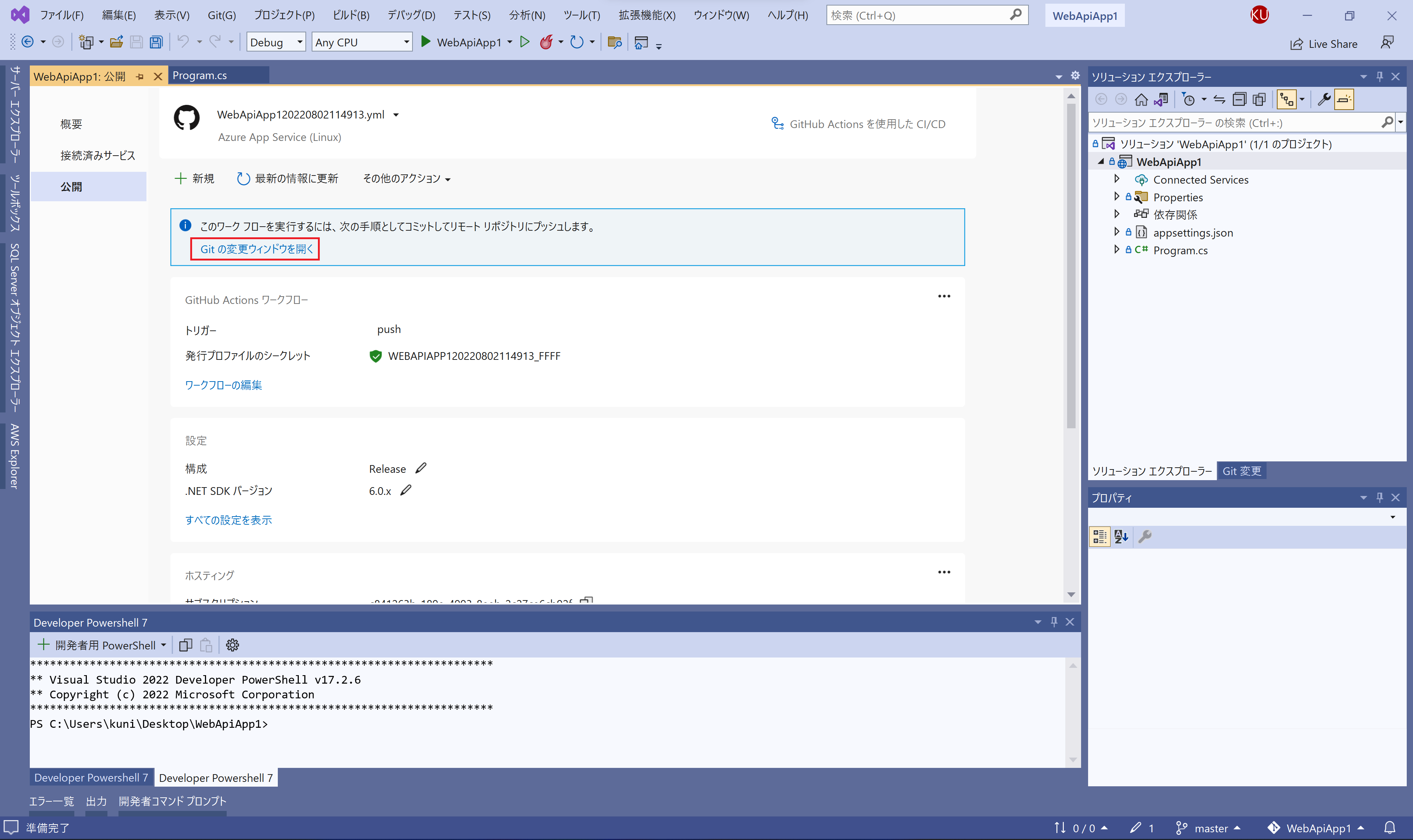The width and height of the screenshot is (1413, 840).
Task: Click the Refresh button in publish page
Action: tap(288, 179)
